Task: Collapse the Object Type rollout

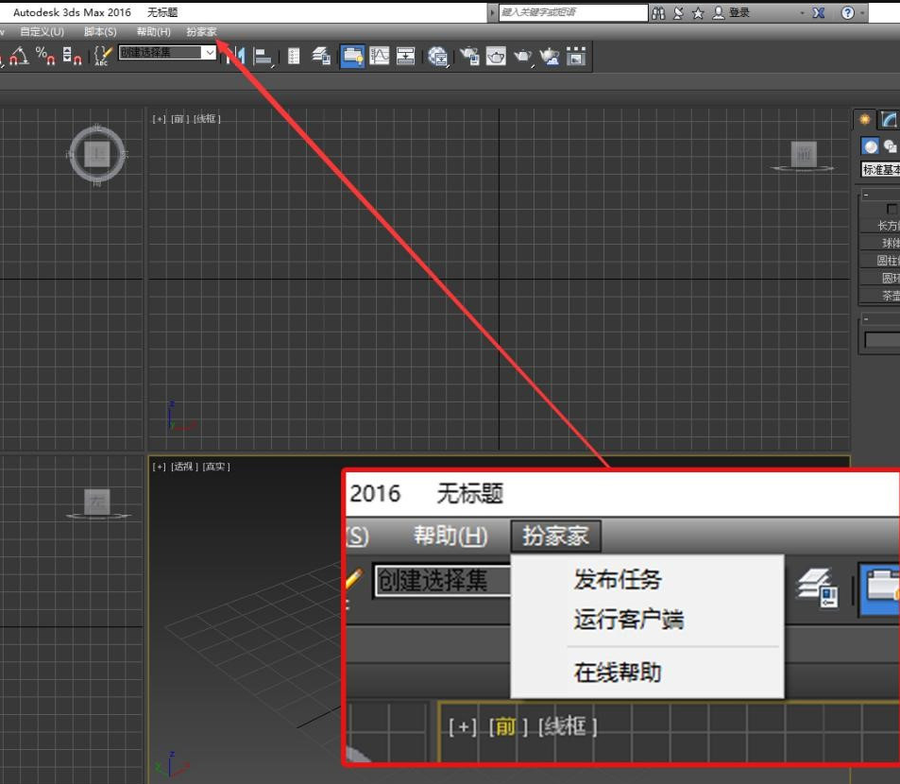Action: point(866,195)
